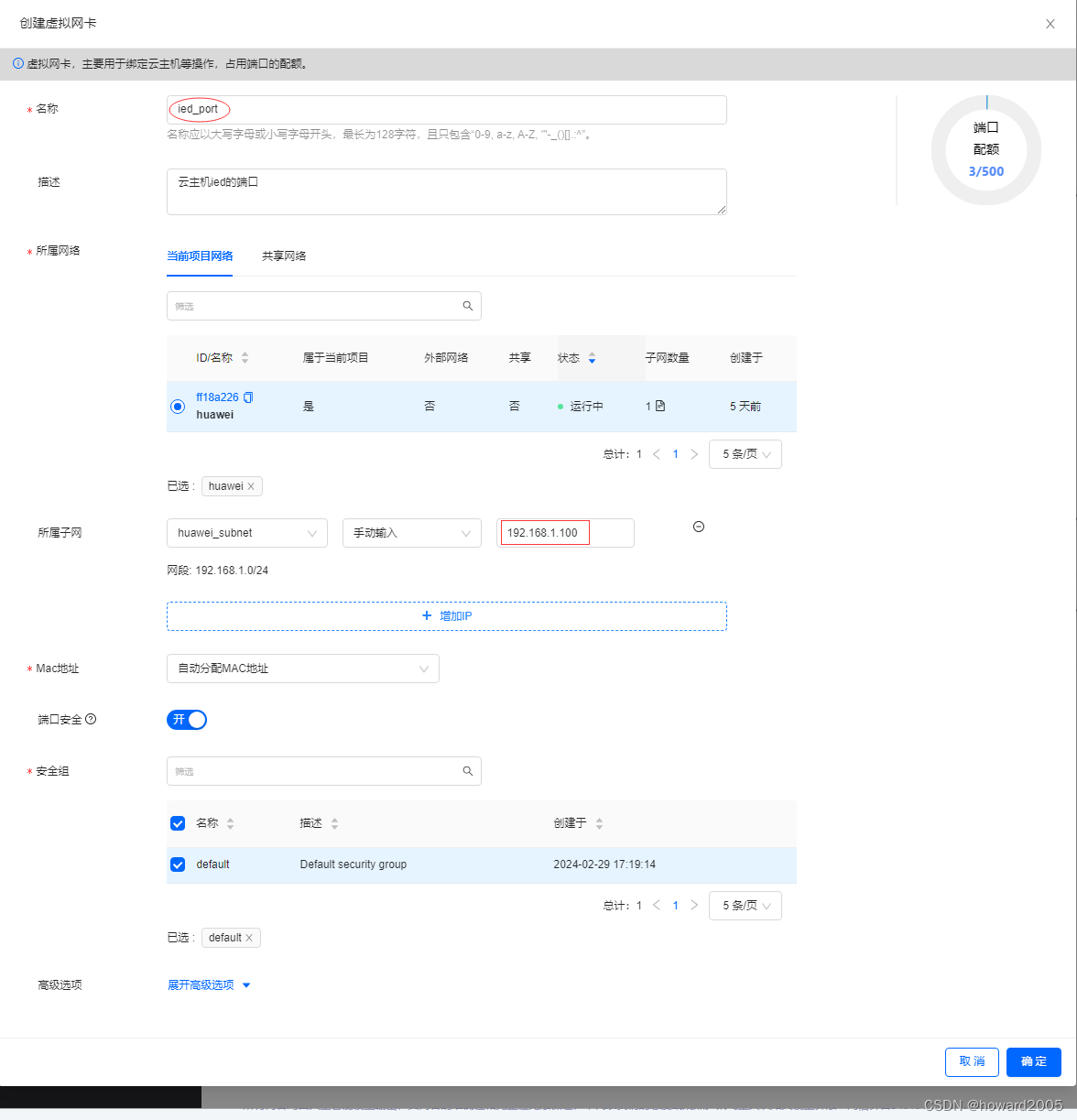1077x1120 pixels.
Task: Click 状态 column sort icon
Action: coord(592,358)
